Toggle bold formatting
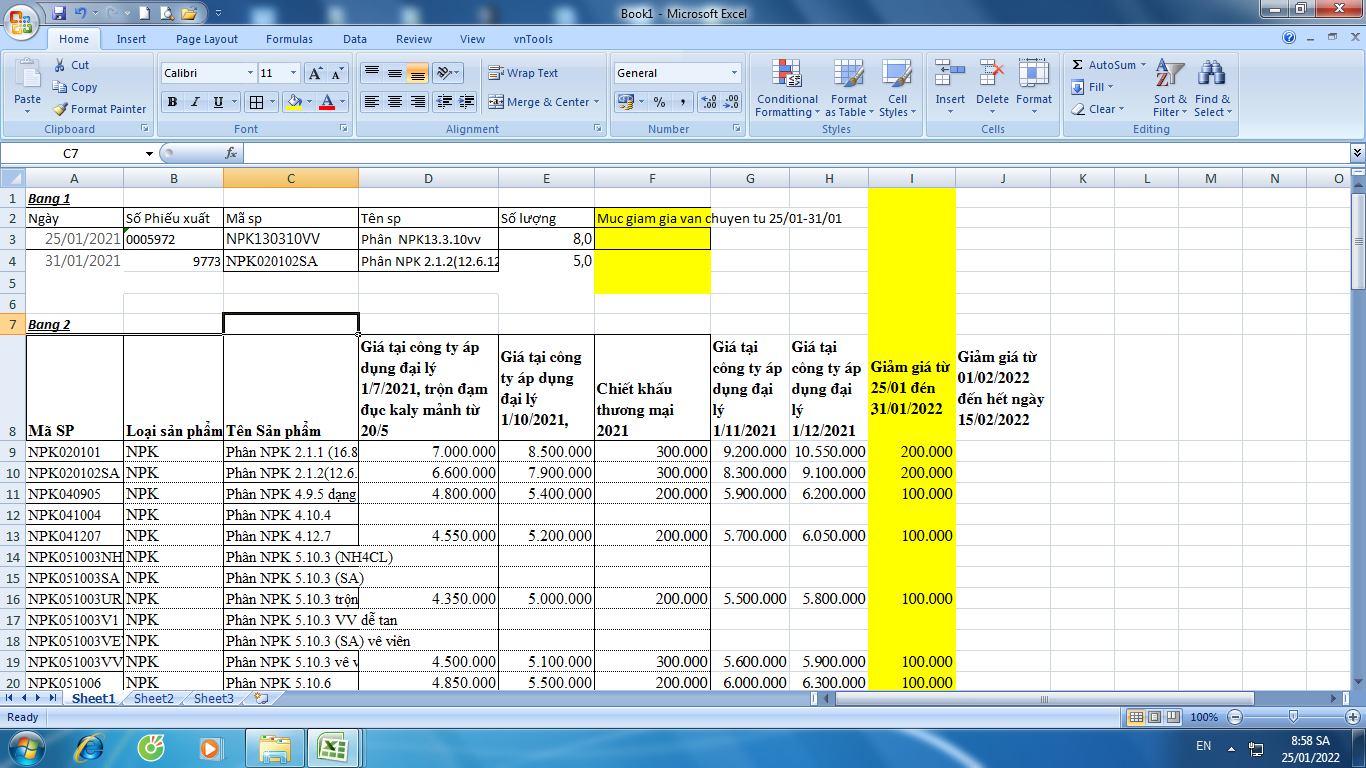 [172, 102]
